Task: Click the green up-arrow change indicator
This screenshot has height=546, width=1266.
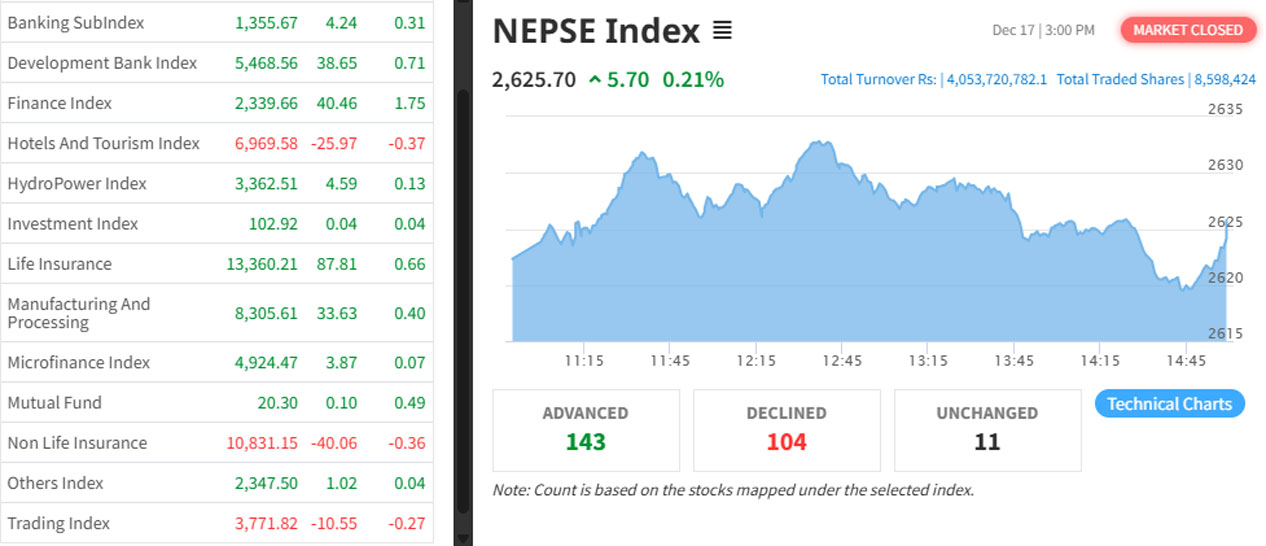Action: (595, 80)
